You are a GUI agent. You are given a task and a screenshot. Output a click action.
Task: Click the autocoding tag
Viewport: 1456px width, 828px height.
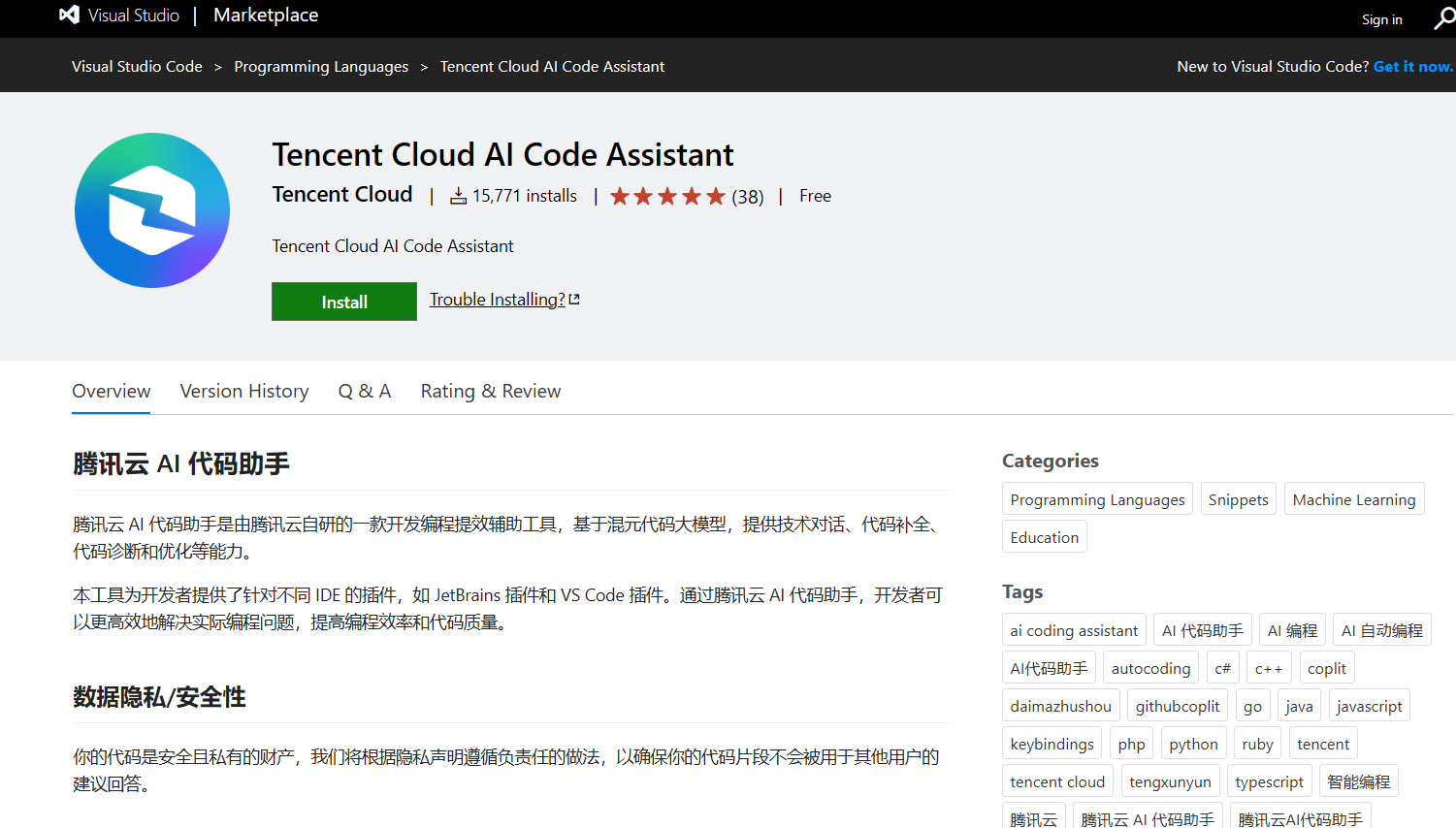click(x=1150, y=668)
